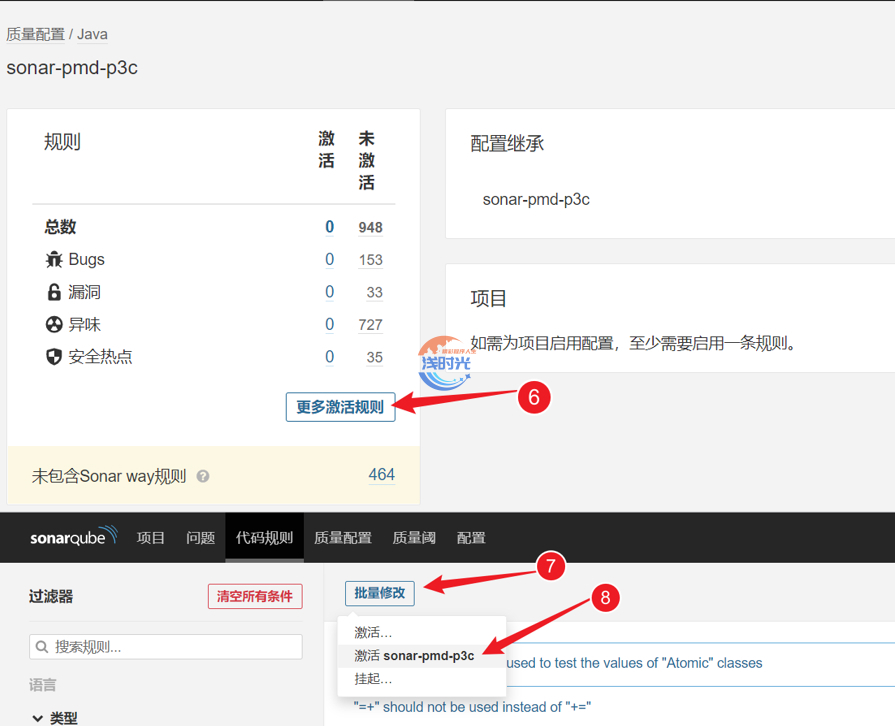895x726 pixels.
Task: Click the security hotspot shield icon
Action: [x=54, y=357]
